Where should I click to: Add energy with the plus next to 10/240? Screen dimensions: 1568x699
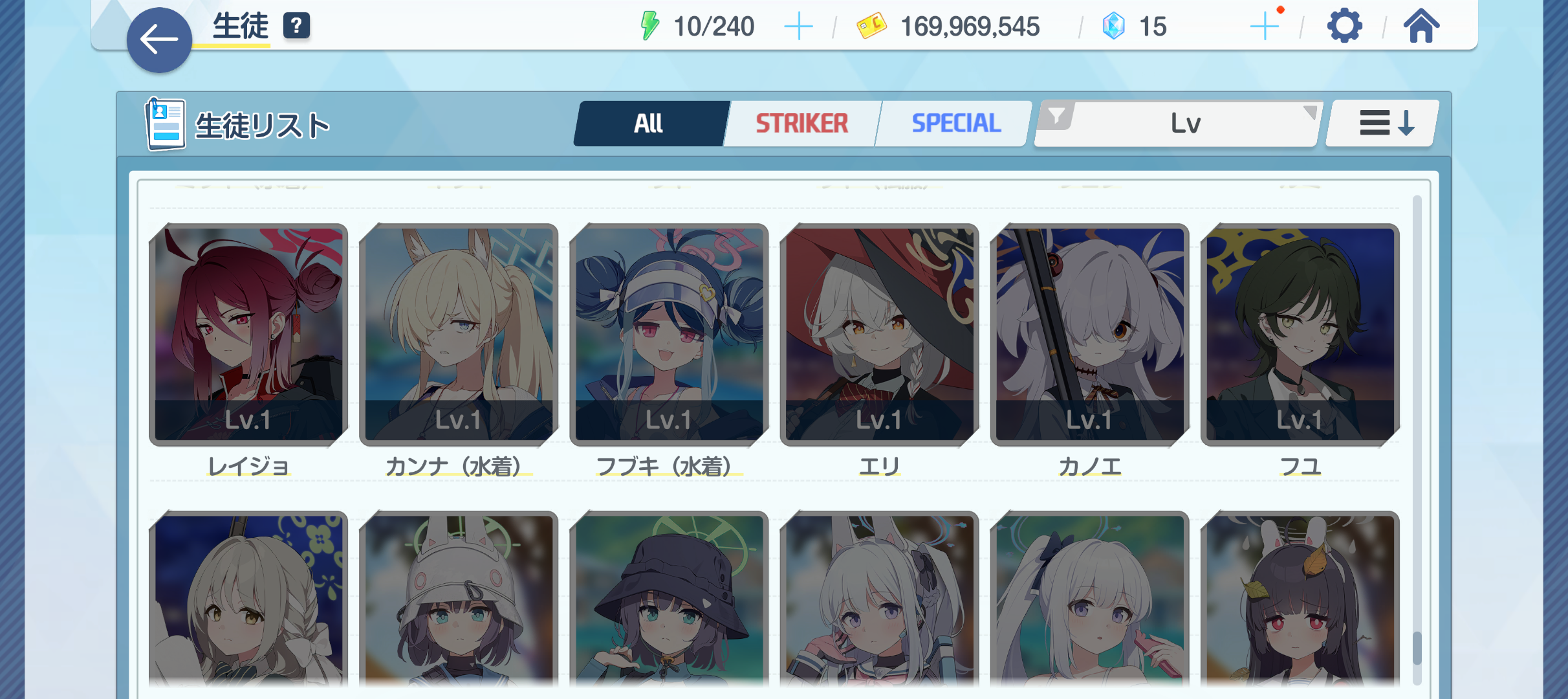click(x=798, y=27)
